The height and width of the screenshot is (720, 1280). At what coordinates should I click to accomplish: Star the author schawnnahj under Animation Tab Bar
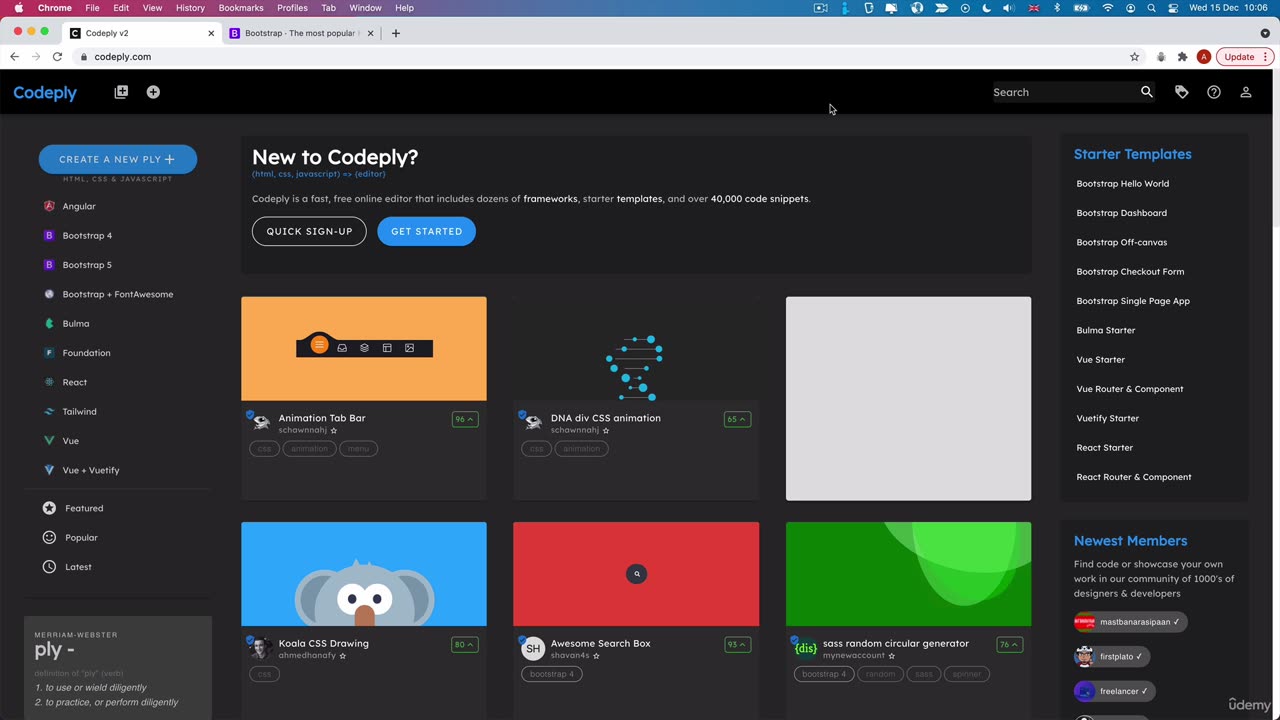click(334, 431)
